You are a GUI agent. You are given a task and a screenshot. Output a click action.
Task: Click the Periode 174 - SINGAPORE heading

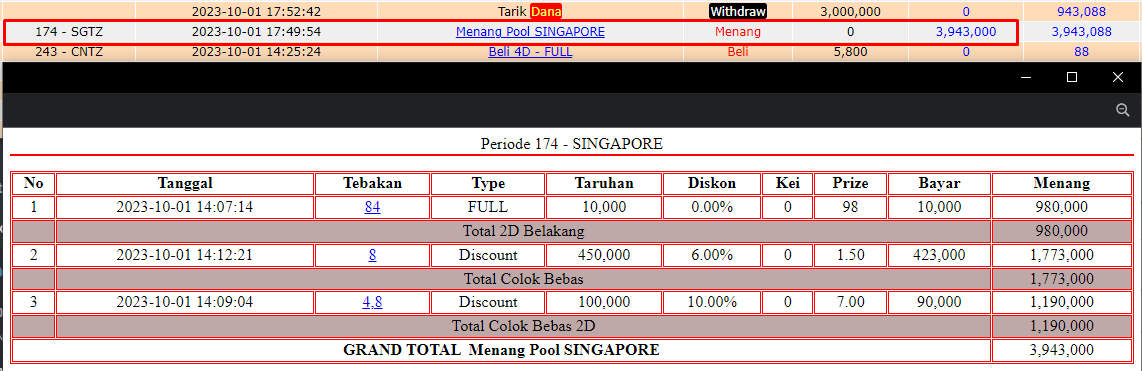click(572, 144)
